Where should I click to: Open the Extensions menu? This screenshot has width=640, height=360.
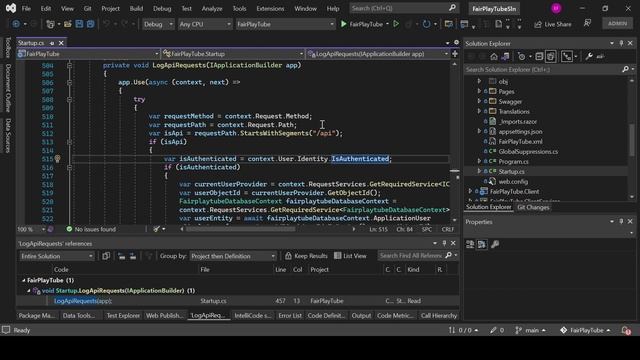tap(270, 8)
